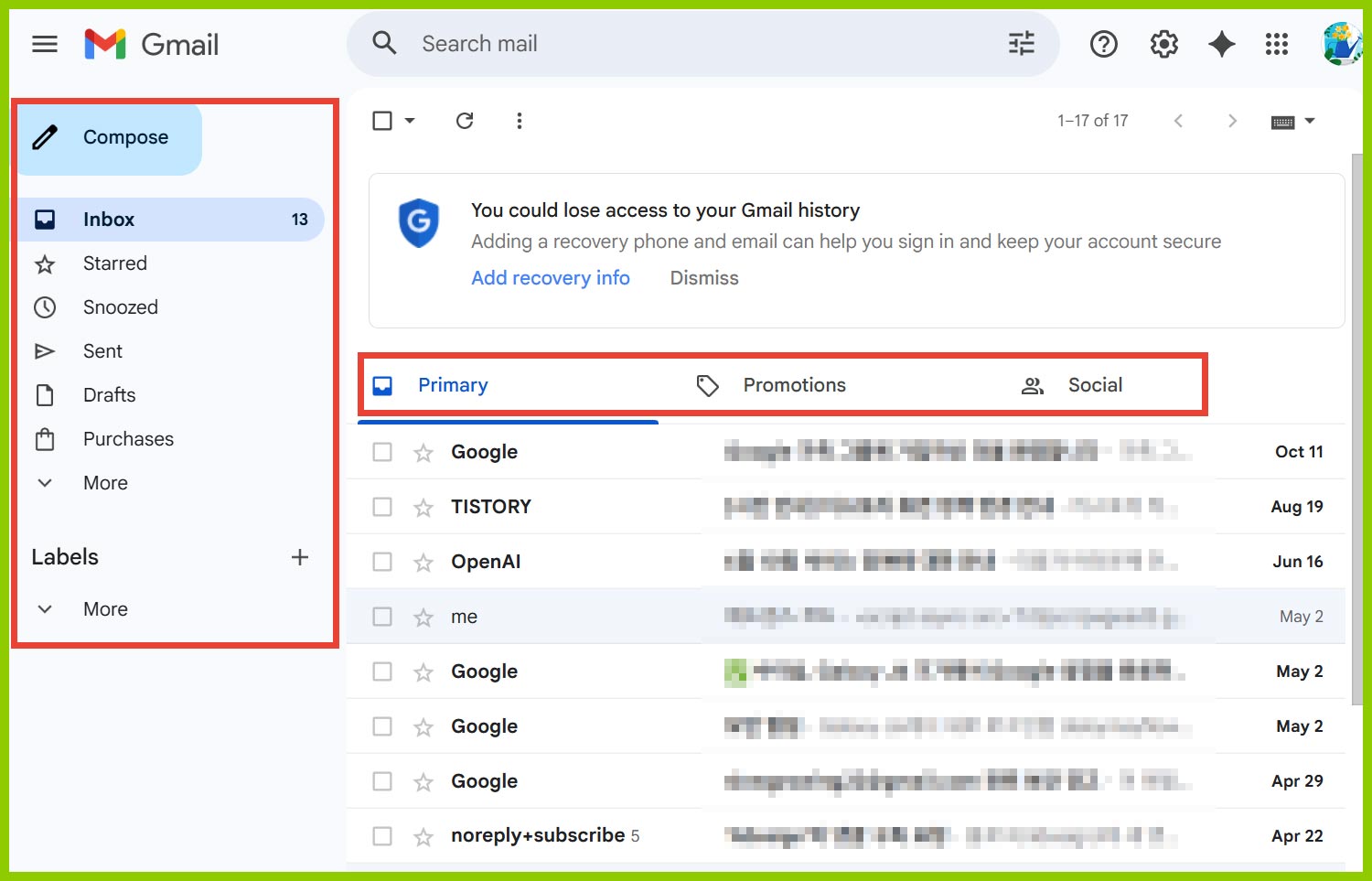Image resolution: width=1372 pixels, height=881 pixels.
Task: Click the search magnifier icon
Action: (384, 43)
